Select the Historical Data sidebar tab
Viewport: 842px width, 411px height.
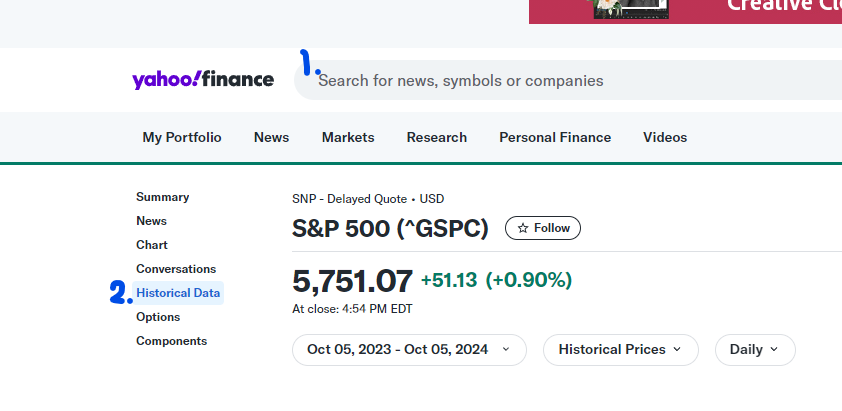point(178,293)
